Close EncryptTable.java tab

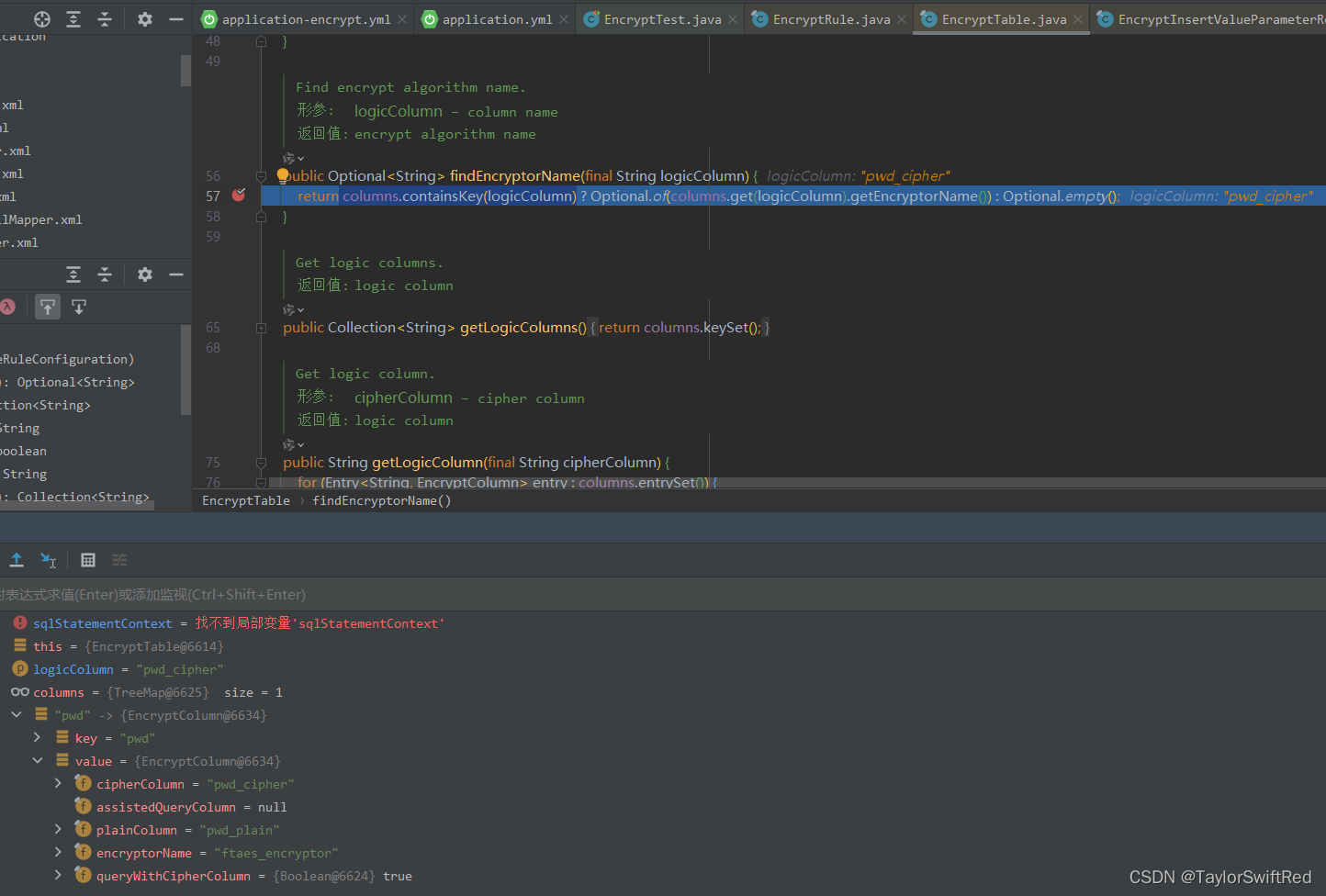(1078, 19)
